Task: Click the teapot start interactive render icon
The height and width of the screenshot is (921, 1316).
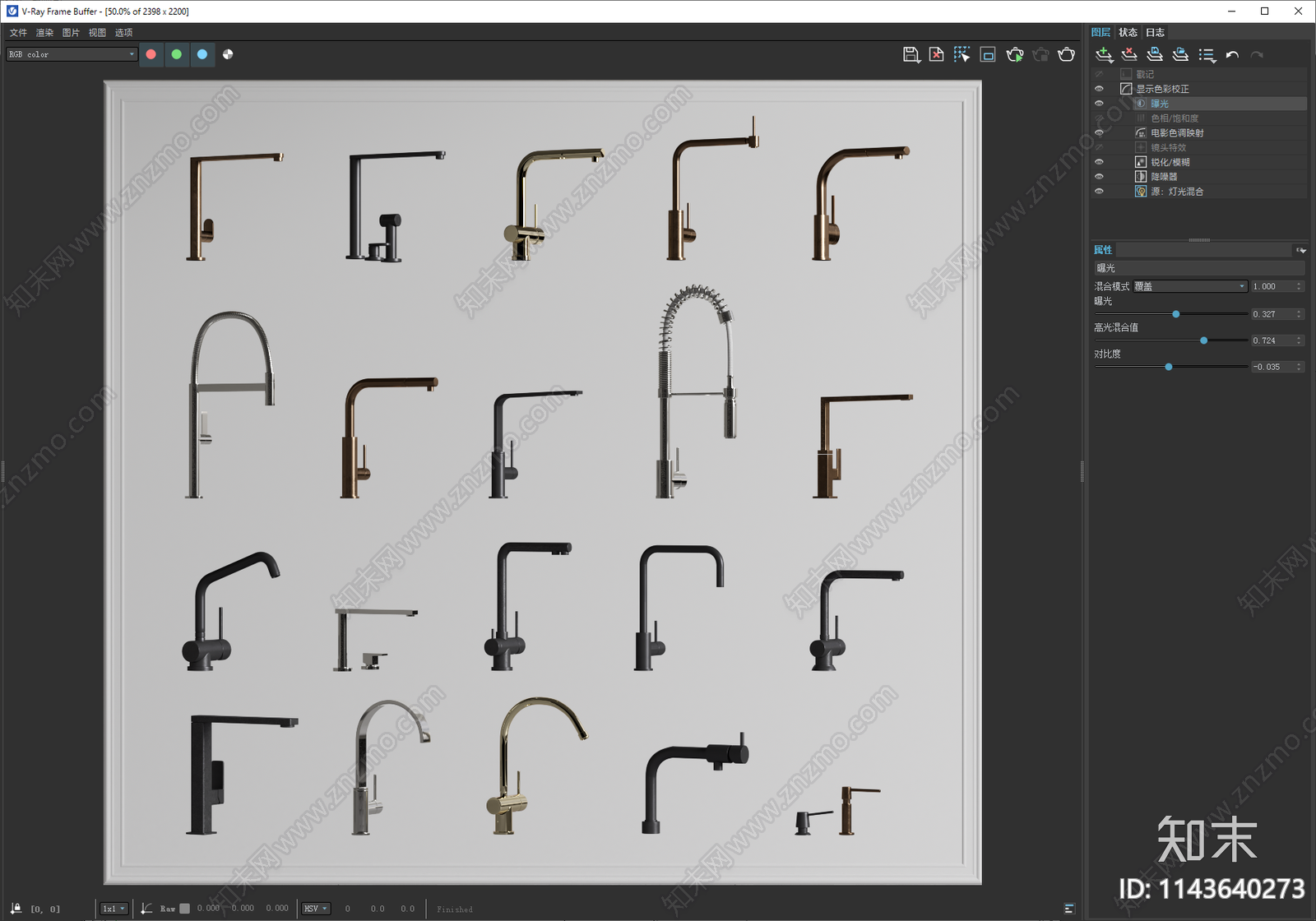Action: coord(1015,54)
